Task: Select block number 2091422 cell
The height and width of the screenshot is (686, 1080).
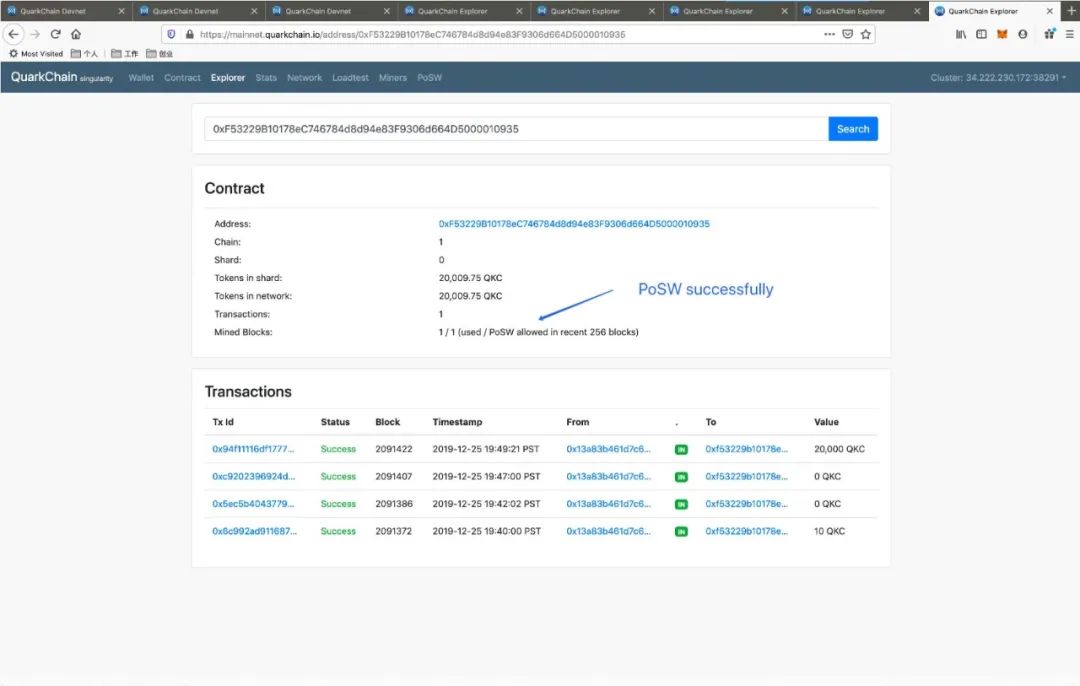Action: tap(394, 449)
